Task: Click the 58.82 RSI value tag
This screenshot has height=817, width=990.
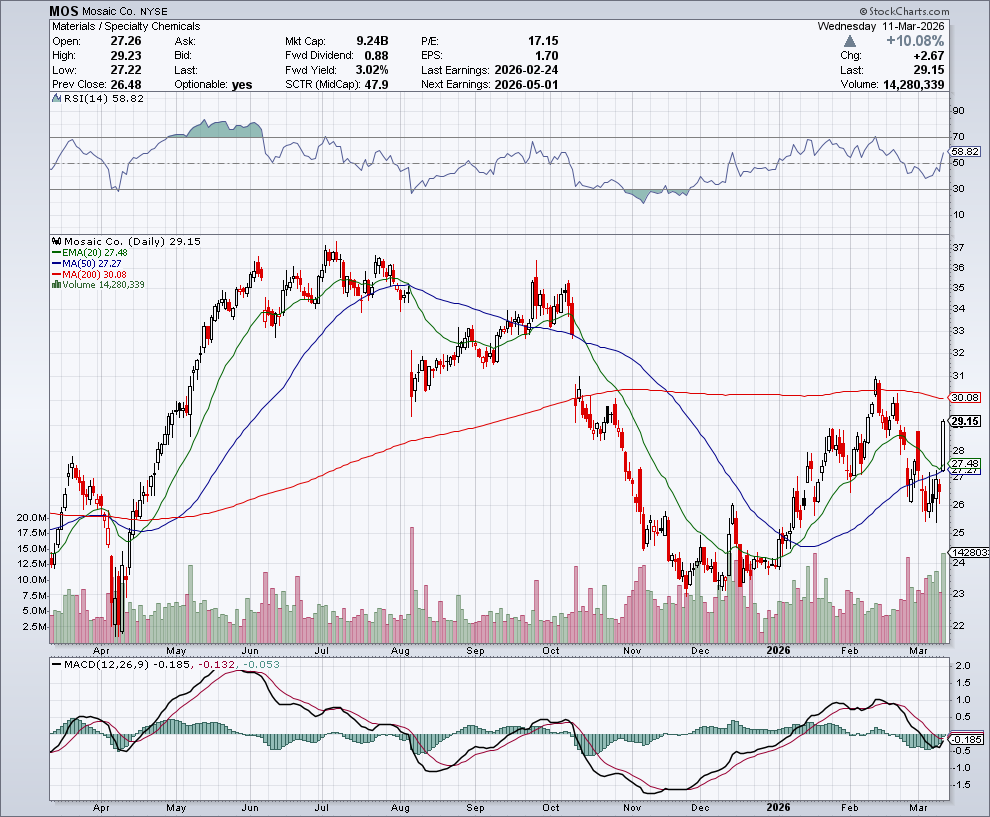Action: click(965, 152)
